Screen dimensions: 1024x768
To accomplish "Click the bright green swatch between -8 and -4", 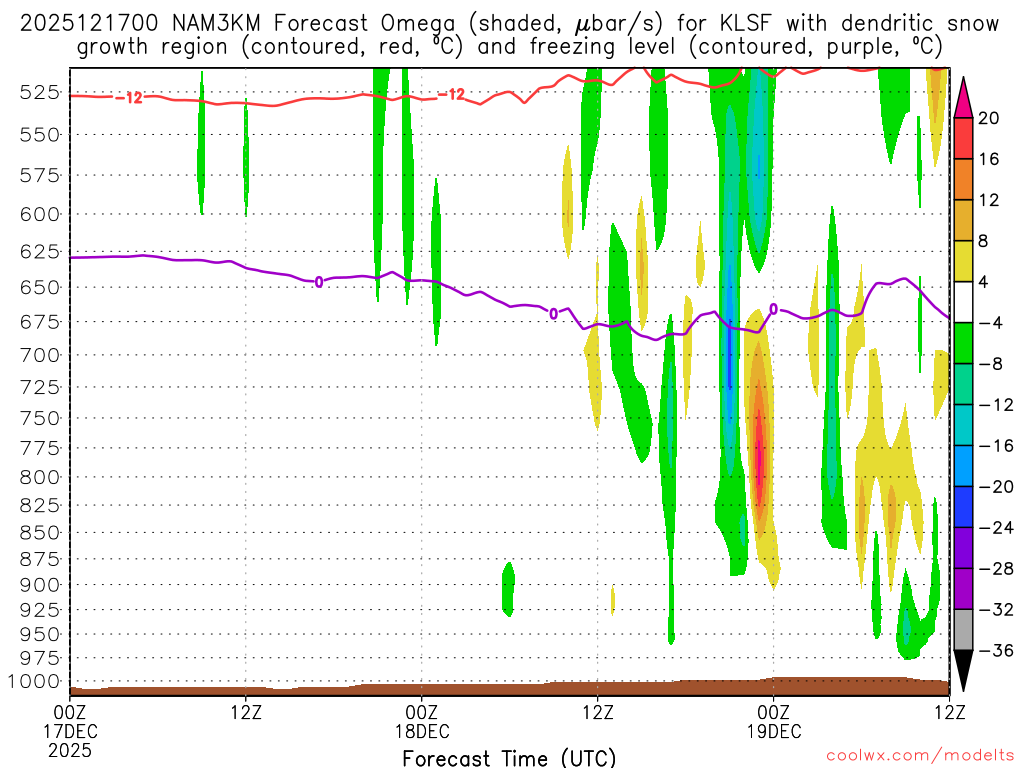I will 963,343.
